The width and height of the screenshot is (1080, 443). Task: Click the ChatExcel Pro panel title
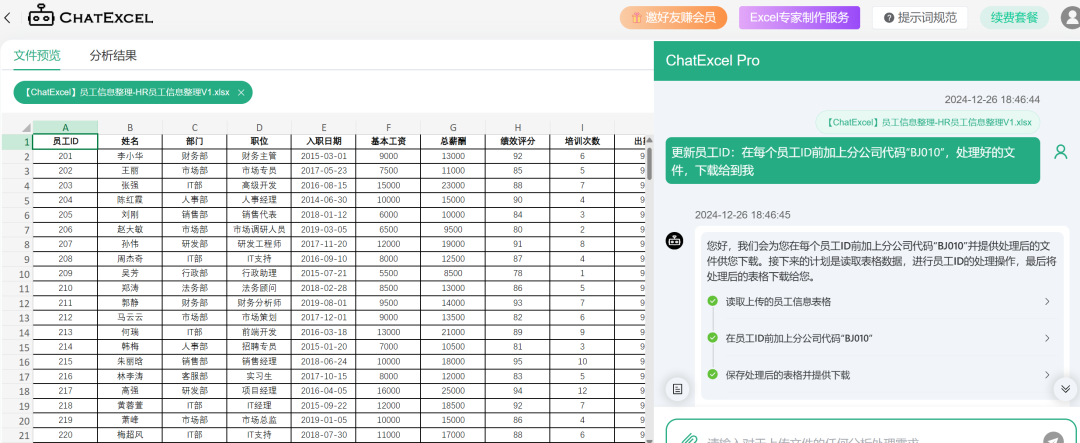pos(712,61)
